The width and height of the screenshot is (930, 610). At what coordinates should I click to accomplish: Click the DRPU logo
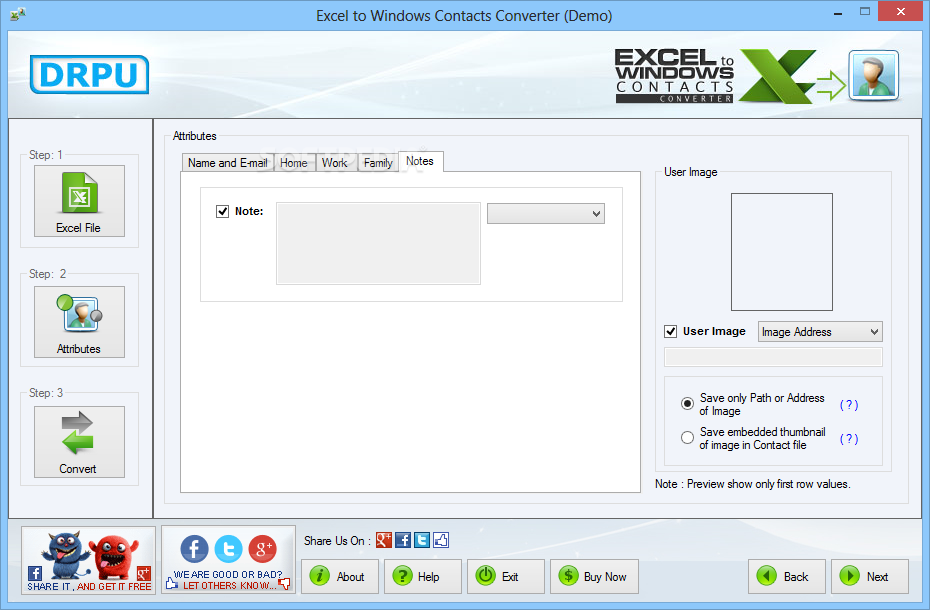[89, 75]
